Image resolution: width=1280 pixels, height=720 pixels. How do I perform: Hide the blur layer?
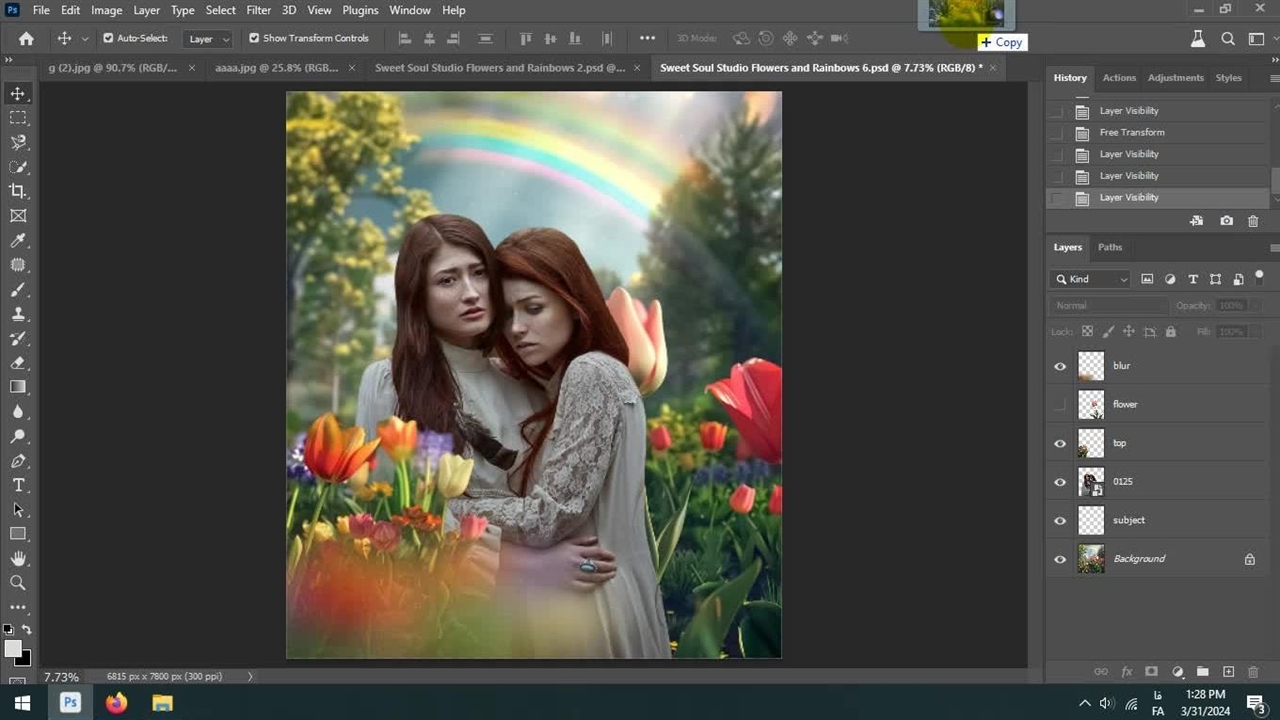tap(1060, 366)
